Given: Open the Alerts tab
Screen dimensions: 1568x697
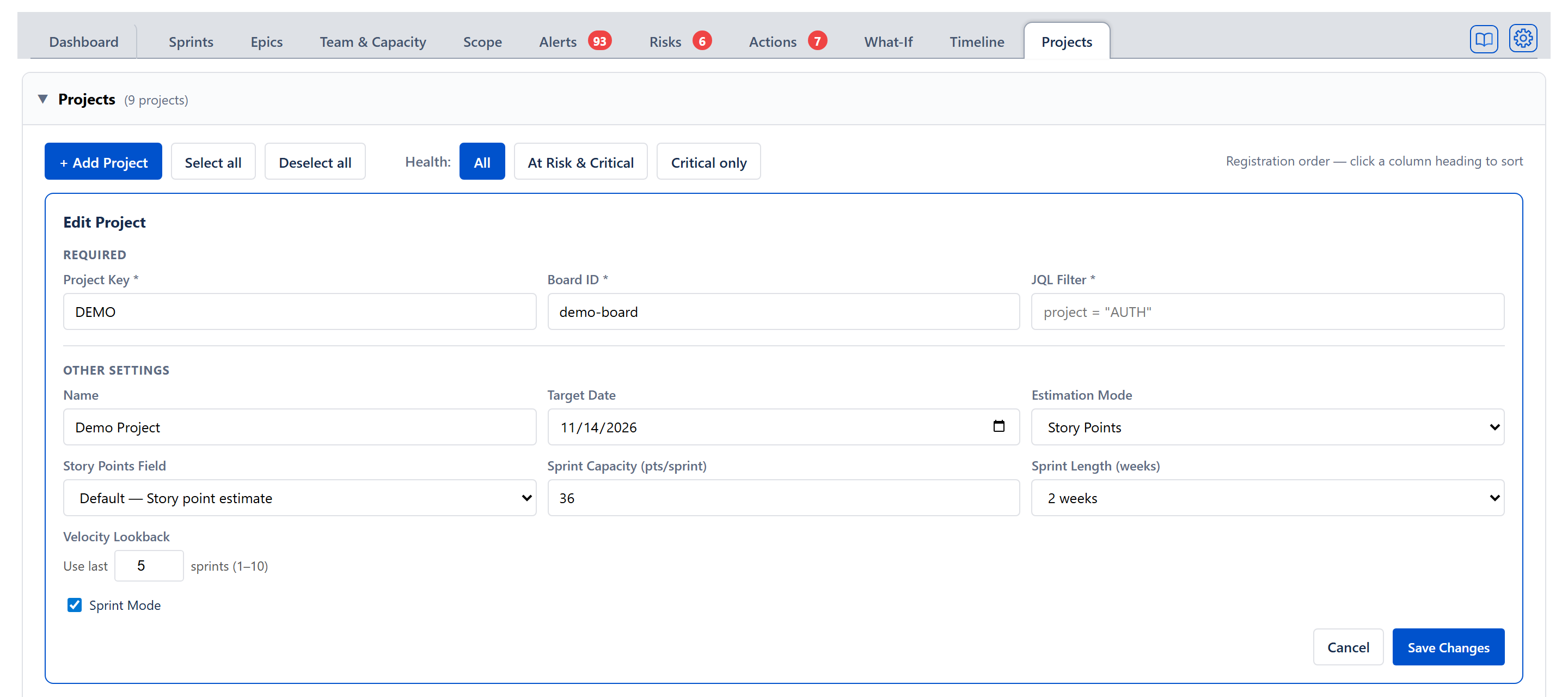Looking at the screenshot, I should pyautogui.click(x=574, y=41).
